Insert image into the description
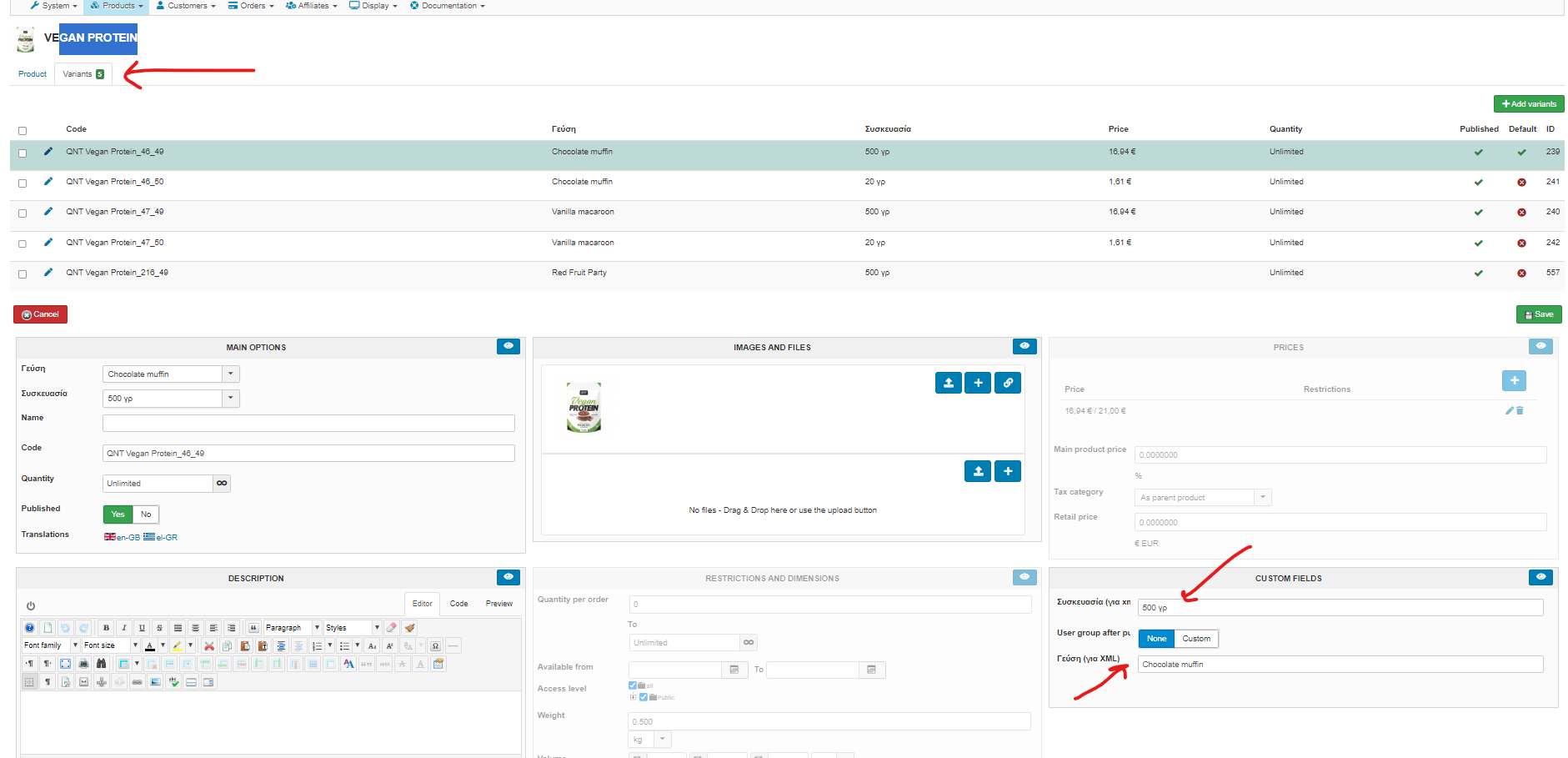The width and height of the screenshot is (1568, 758). (155, 682)
